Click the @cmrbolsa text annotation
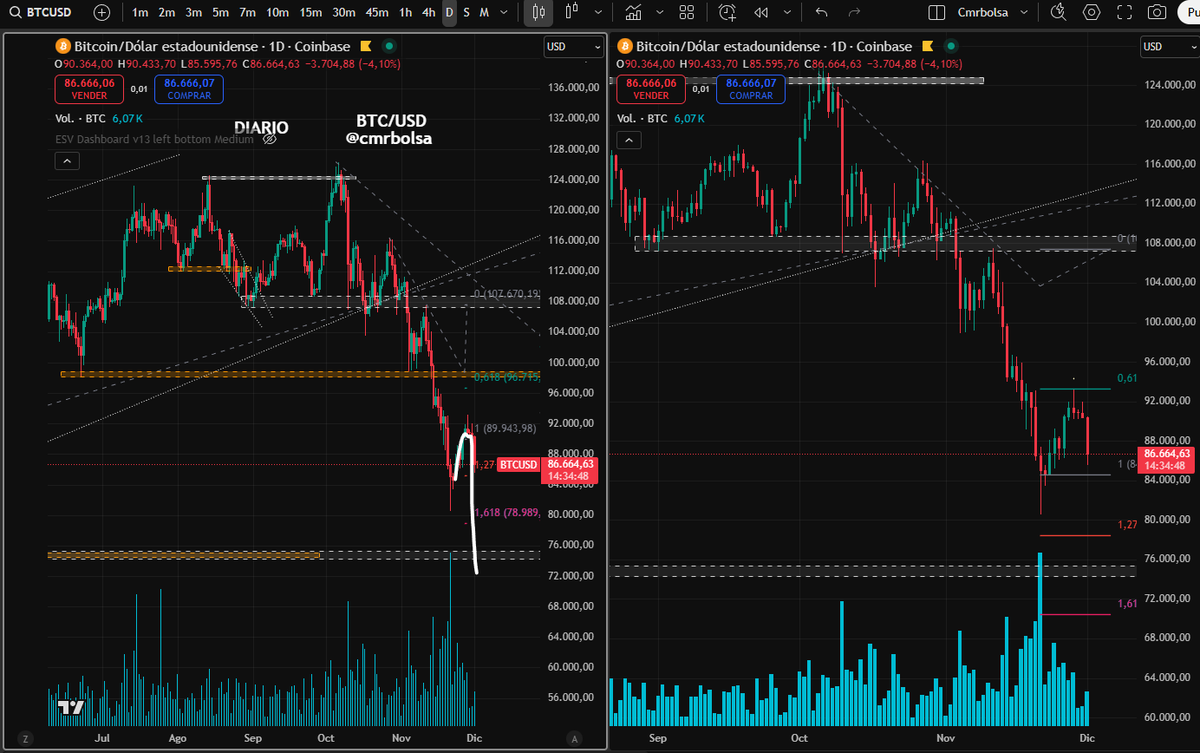The height and width of the screenshot is (753, 1200). click(389, 139)
